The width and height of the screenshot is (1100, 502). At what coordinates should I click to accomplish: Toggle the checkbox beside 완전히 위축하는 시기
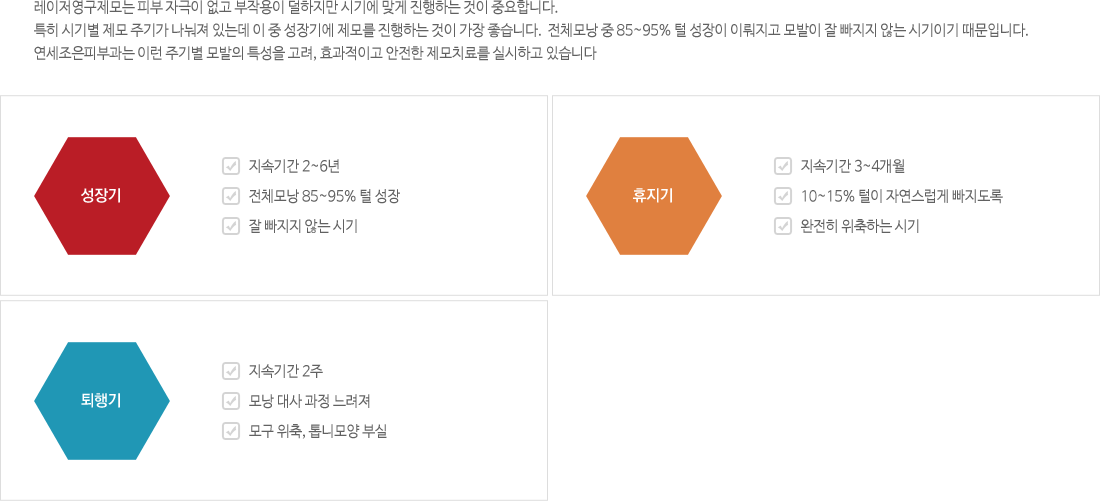pyautogui.click(x=783, y=226)
